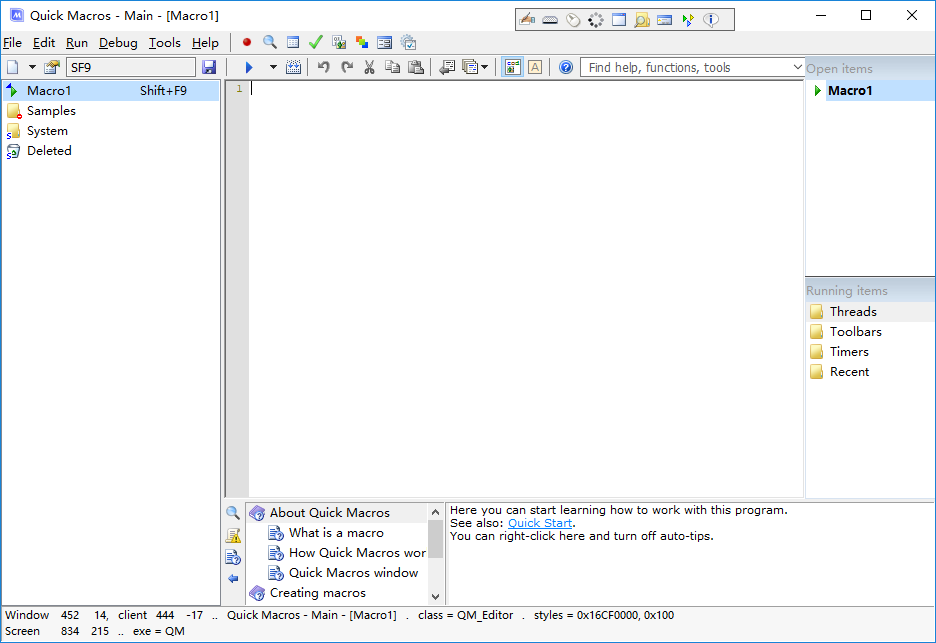Click the red Record macro button
Screen dimensions: 936x643
coord(247,42)
